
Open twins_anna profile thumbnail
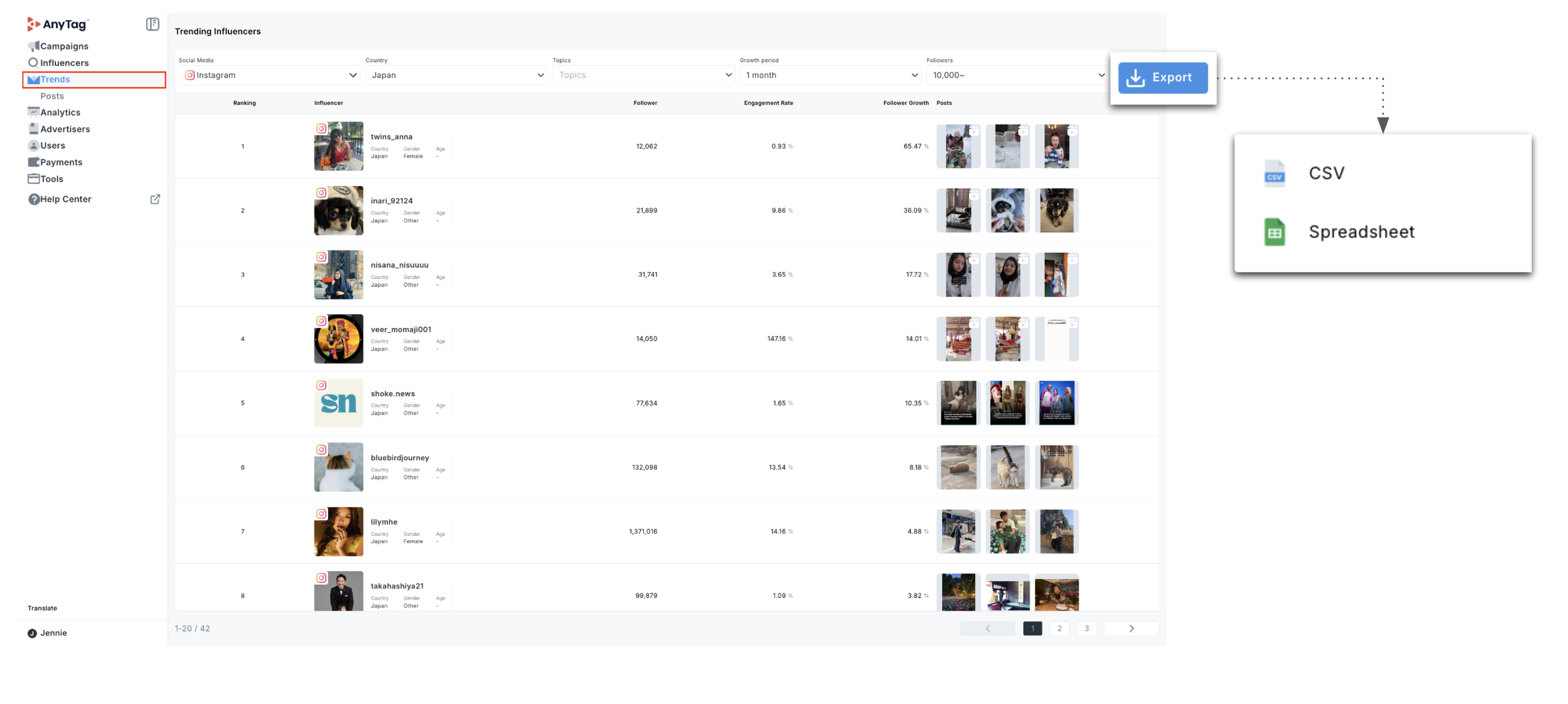point(338,146)
